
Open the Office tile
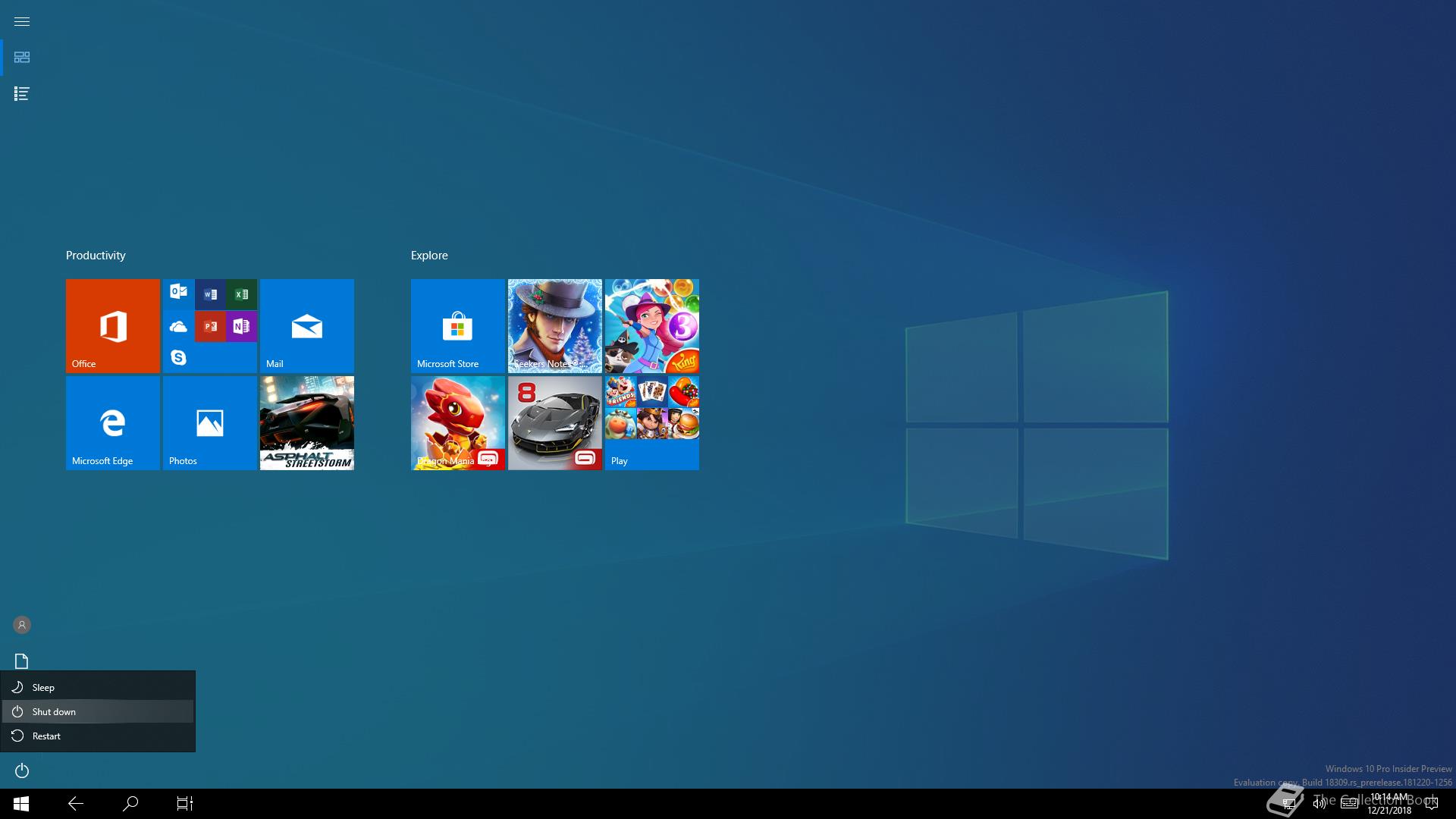(x=113, y=326)
